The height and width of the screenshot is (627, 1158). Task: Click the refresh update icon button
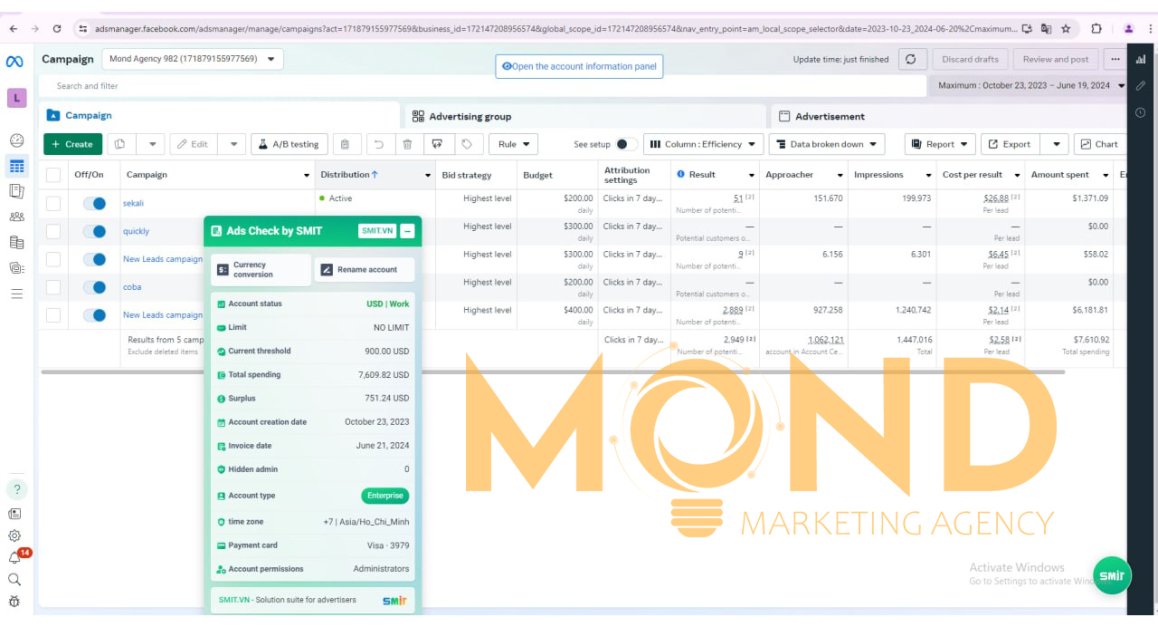(x=911, y=59)
